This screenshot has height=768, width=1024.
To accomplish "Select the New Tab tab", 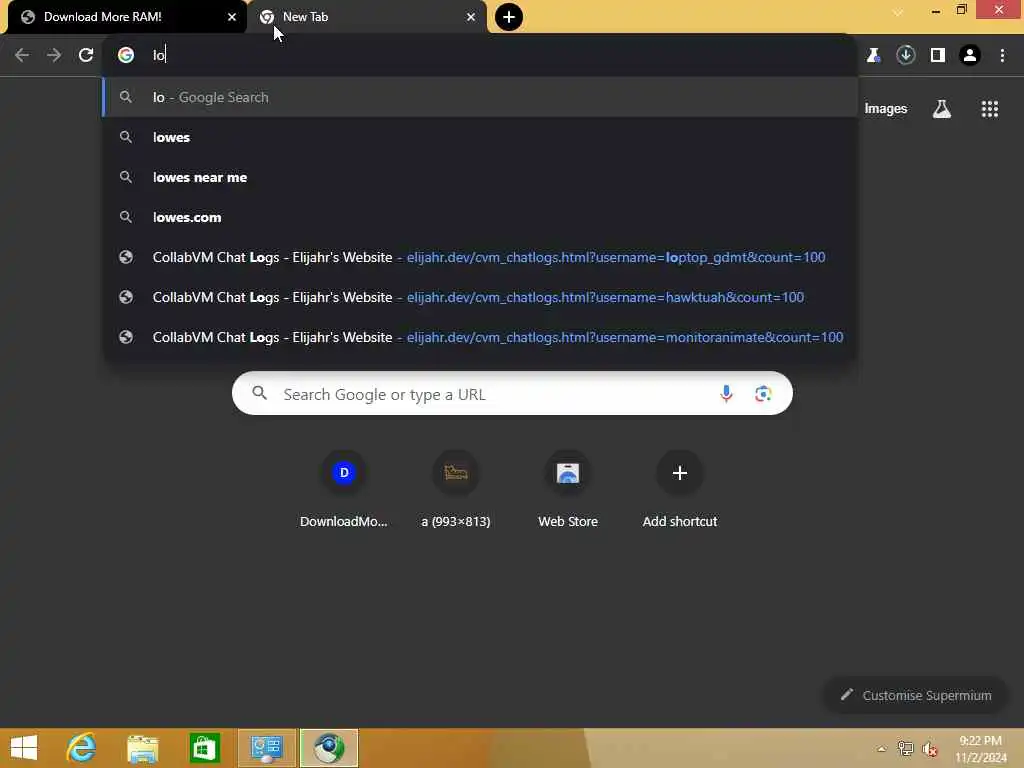I will (366, 17).
